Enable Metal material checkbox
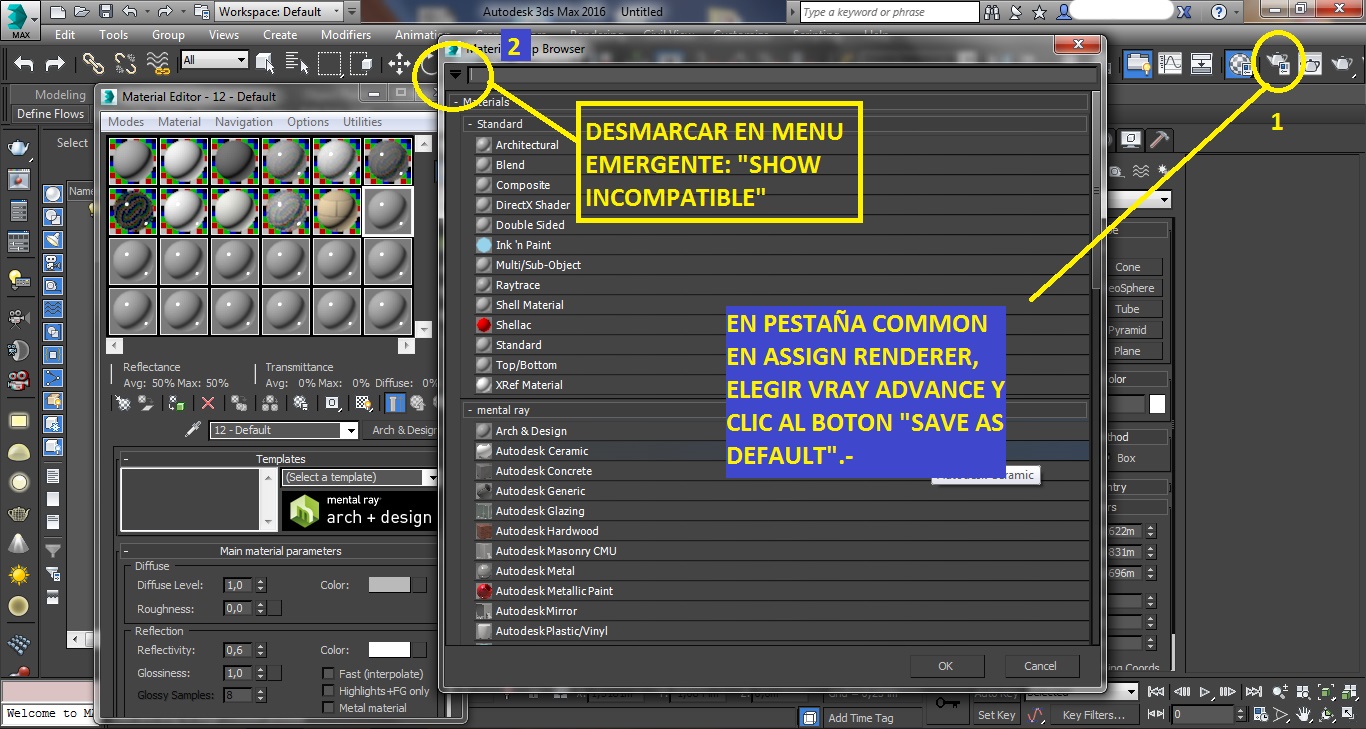 click(x=329, y=708)
